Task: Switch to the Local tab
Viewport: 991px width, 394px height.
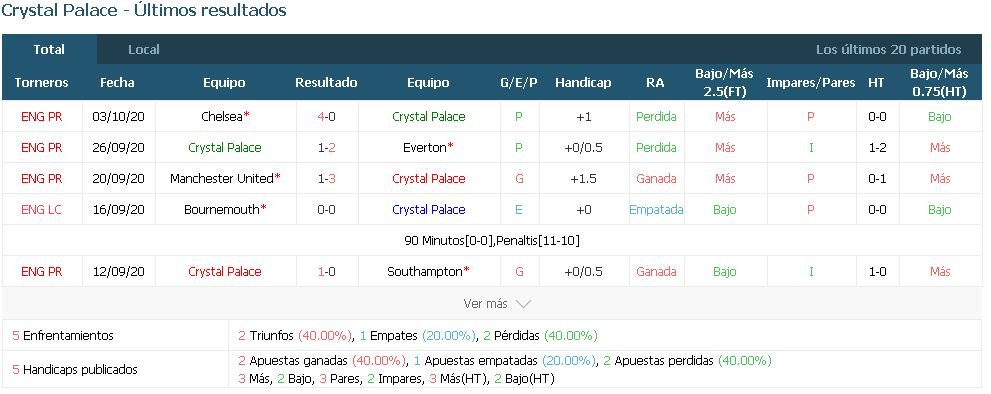Action: pos(143,49)
